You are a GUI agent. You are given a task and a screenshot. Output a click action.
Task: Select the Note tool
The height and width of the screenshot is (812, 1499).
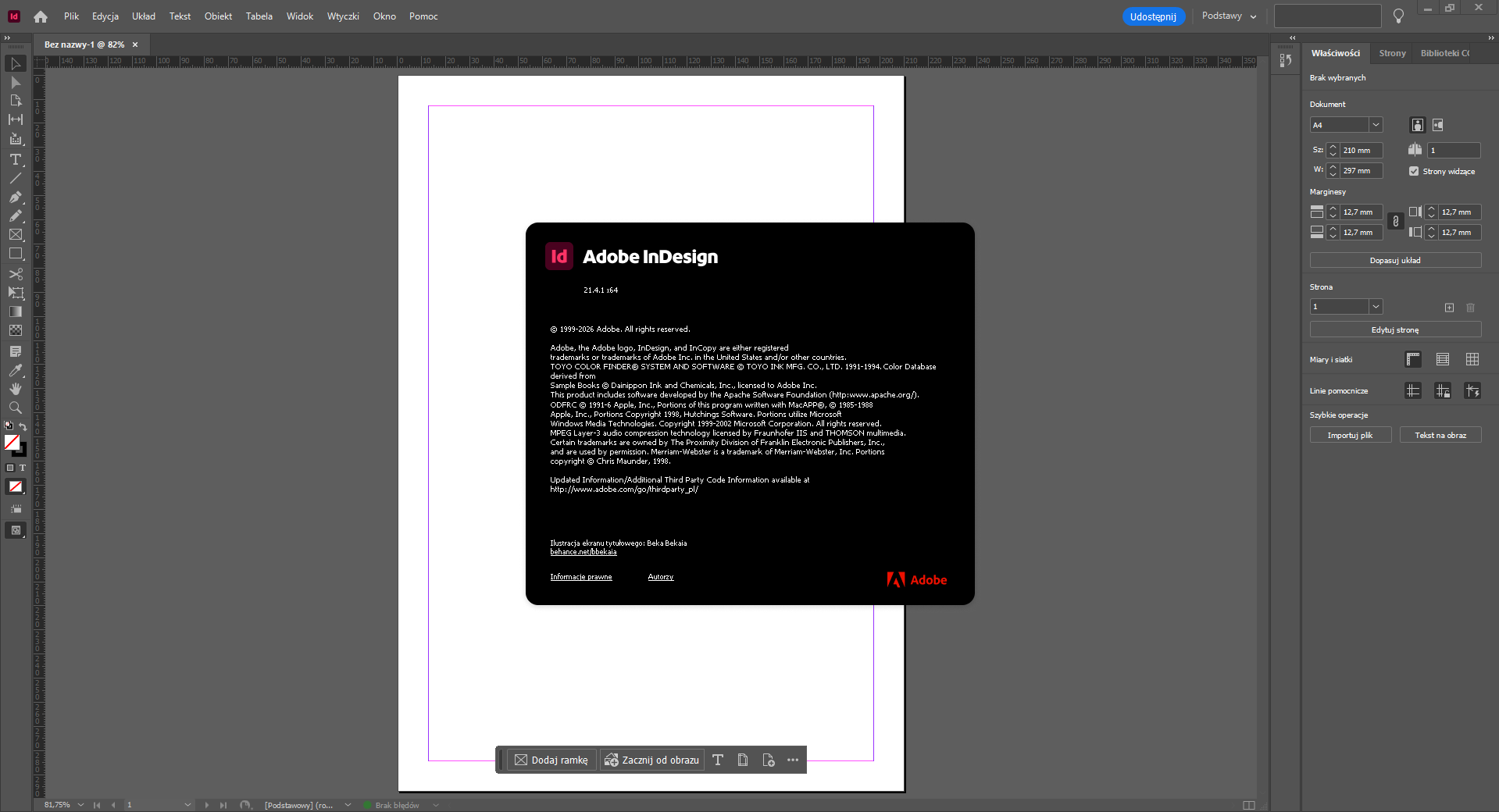click(x=16, y=351)
